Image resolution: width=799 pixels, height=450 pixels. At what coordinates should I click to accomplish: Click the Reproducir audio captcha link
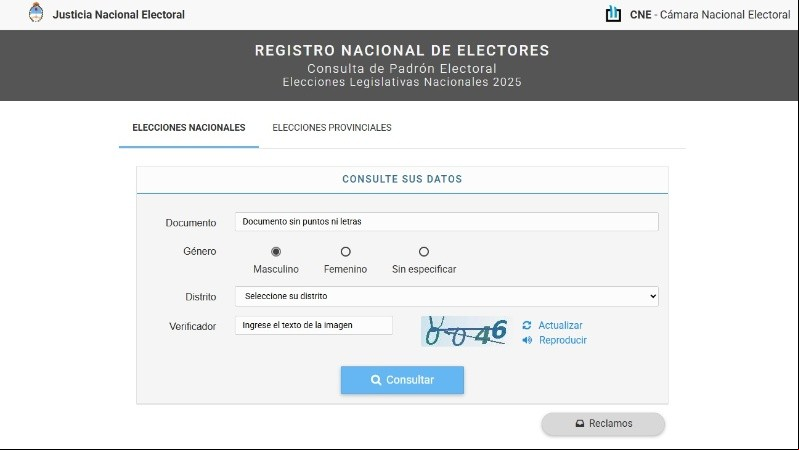(563, 340)
